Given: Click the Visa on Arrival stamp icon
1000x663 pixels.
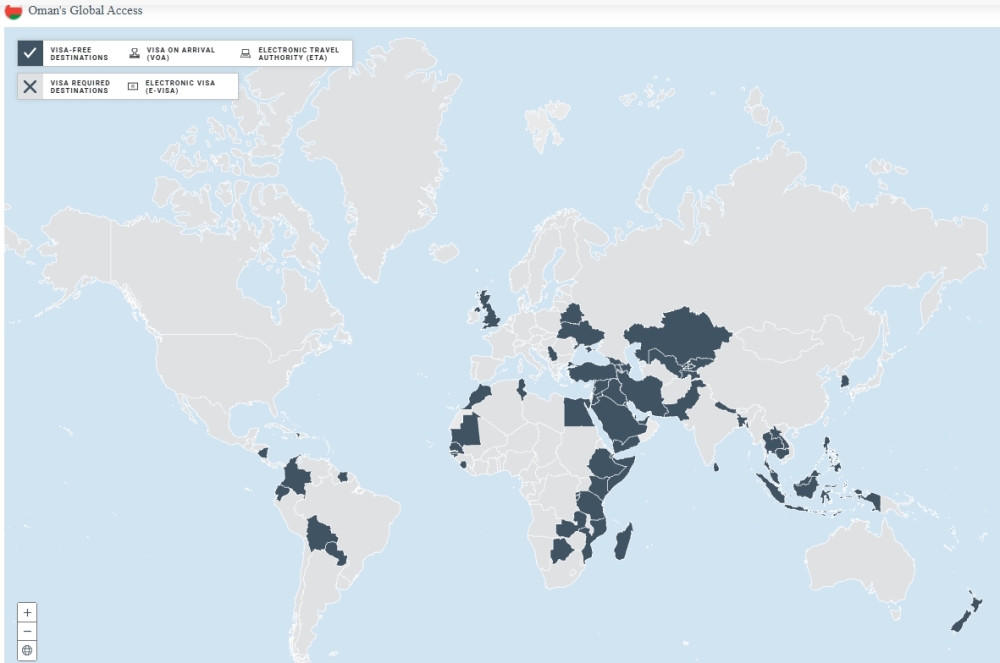Looking at the screenshot, I should click(x=135, y=53).
